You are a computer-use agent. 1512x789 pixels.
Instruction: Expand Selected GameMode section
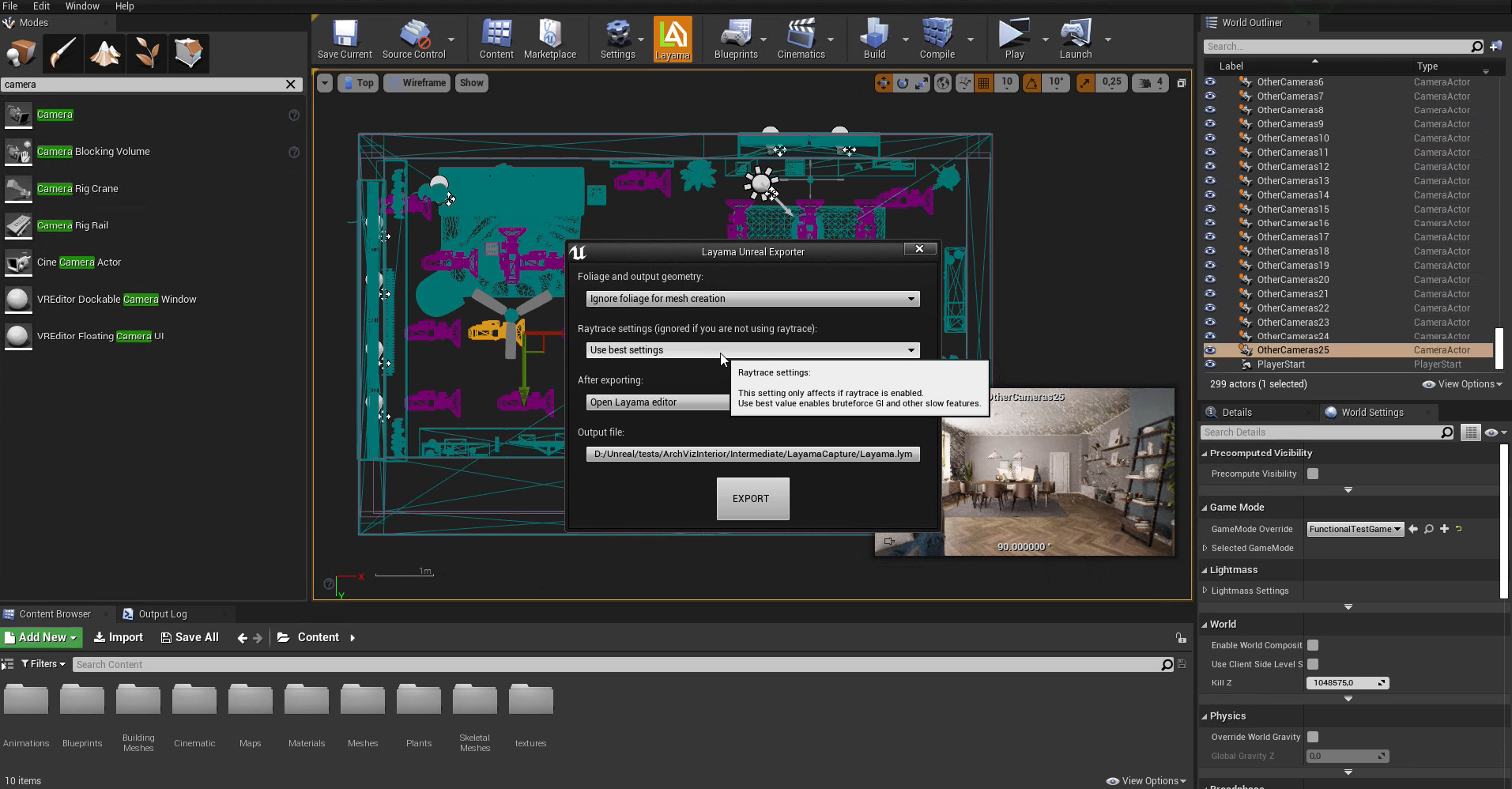coord(1205,548)
